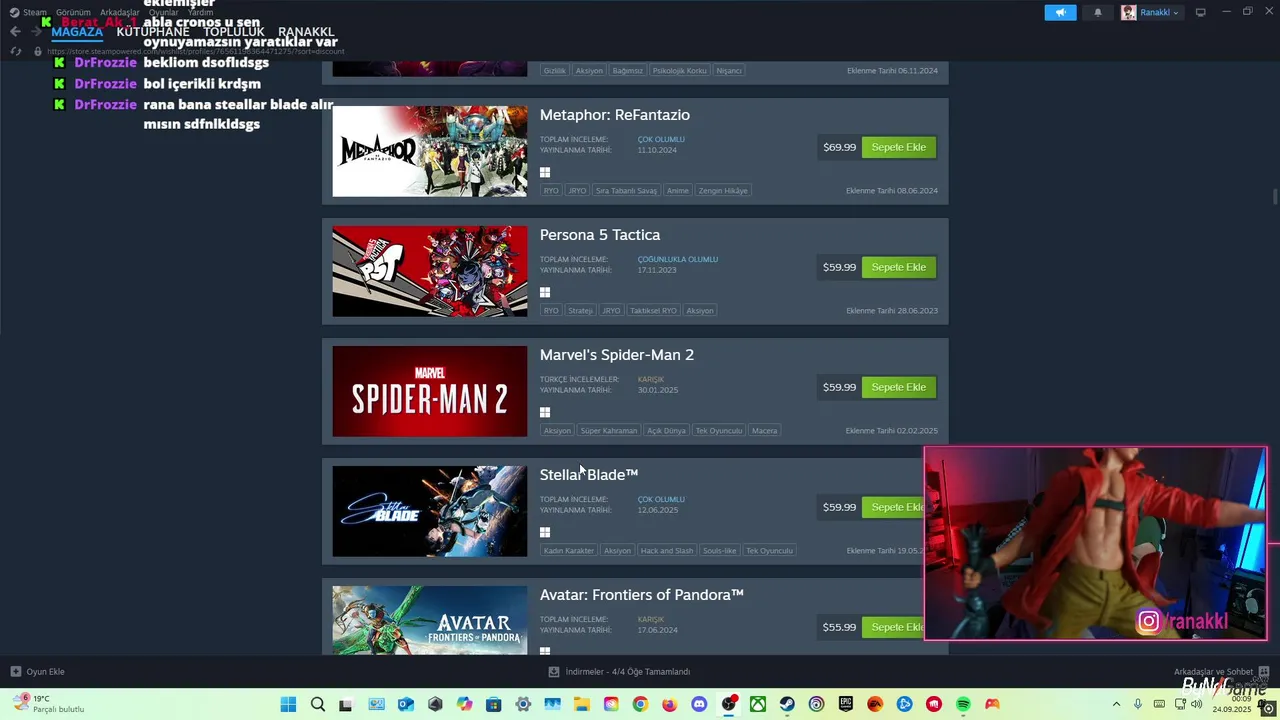Select the Süper Kahraman tag
Screen dimensions: 1280x720
[x=609, y=431]
